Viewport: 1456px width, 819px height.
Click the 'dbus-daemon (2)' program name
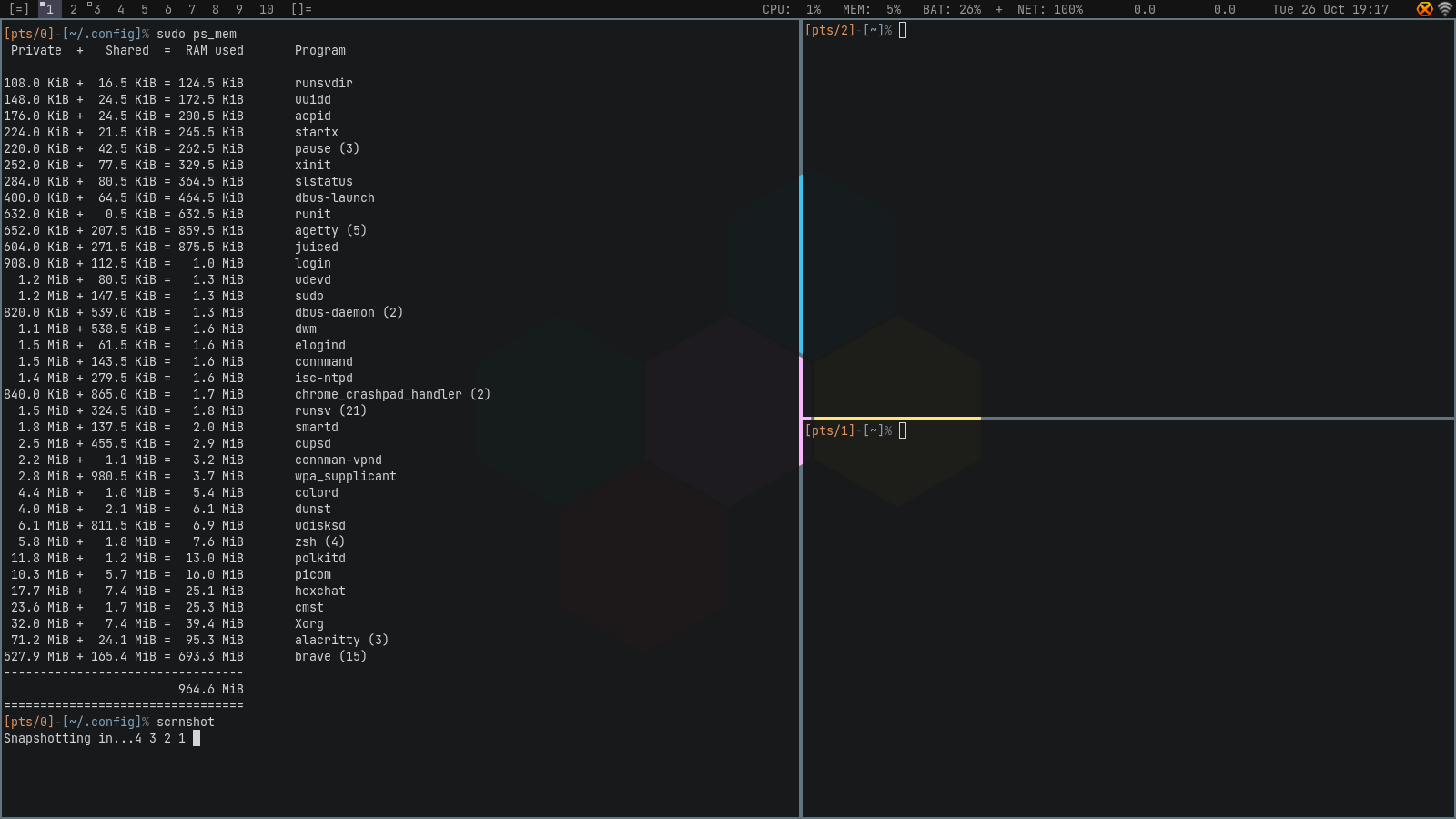[x=349, y=313]
